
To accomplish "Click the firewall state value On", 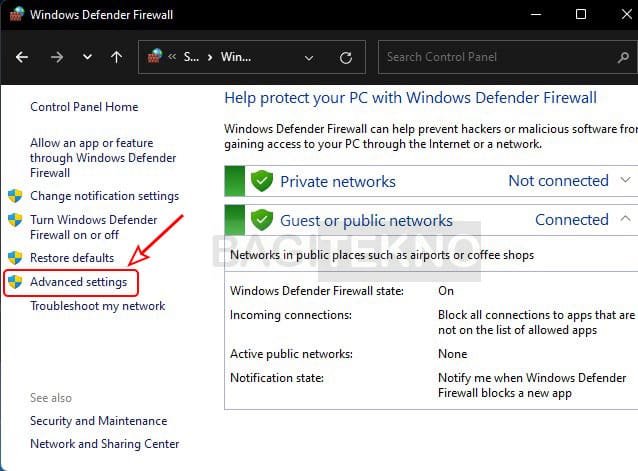I will tap(446, 291).
